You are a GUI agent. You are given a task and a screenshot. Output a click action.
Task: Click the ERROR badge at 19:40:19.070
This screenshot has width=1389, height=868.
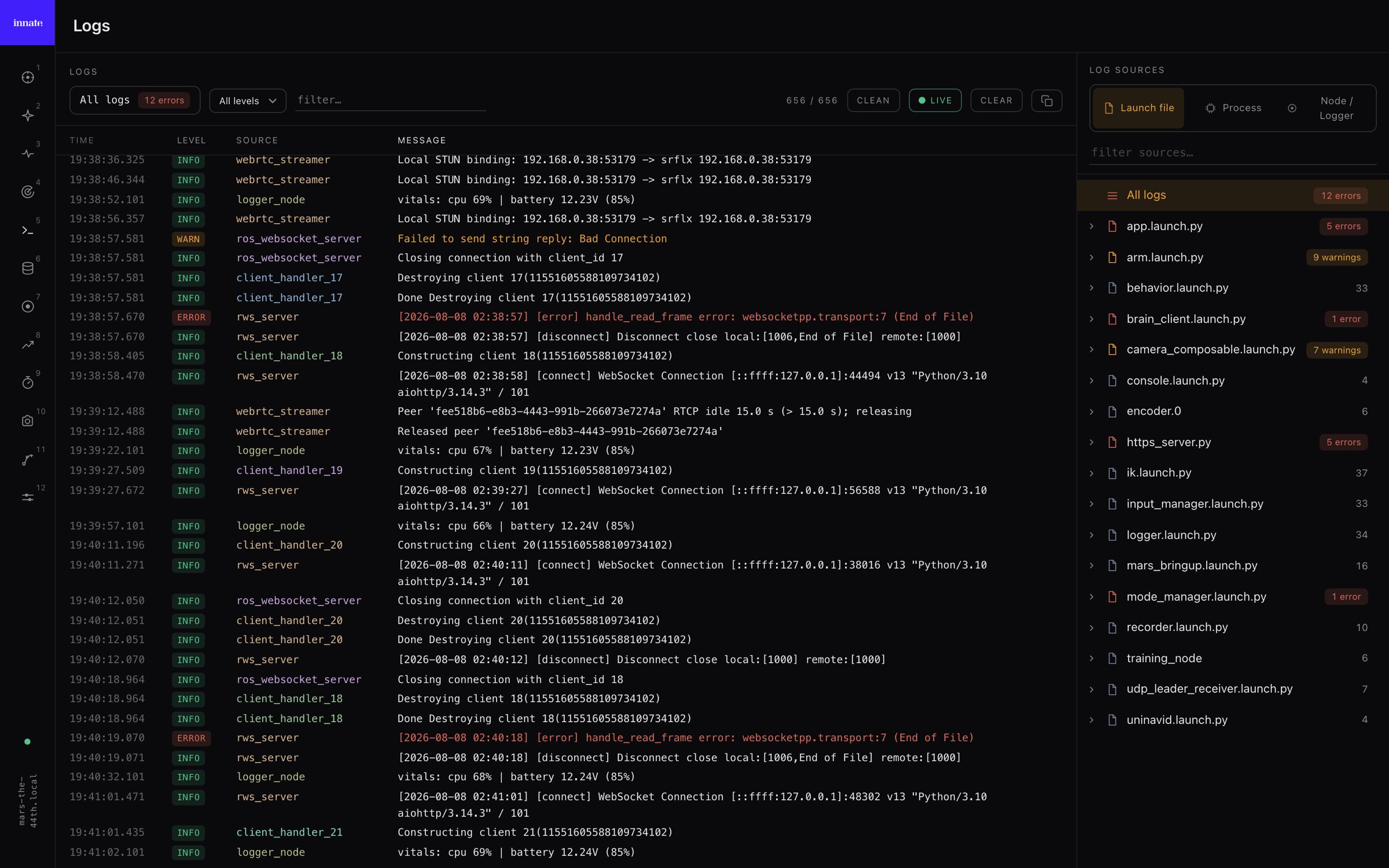click(x=191, y=738)
